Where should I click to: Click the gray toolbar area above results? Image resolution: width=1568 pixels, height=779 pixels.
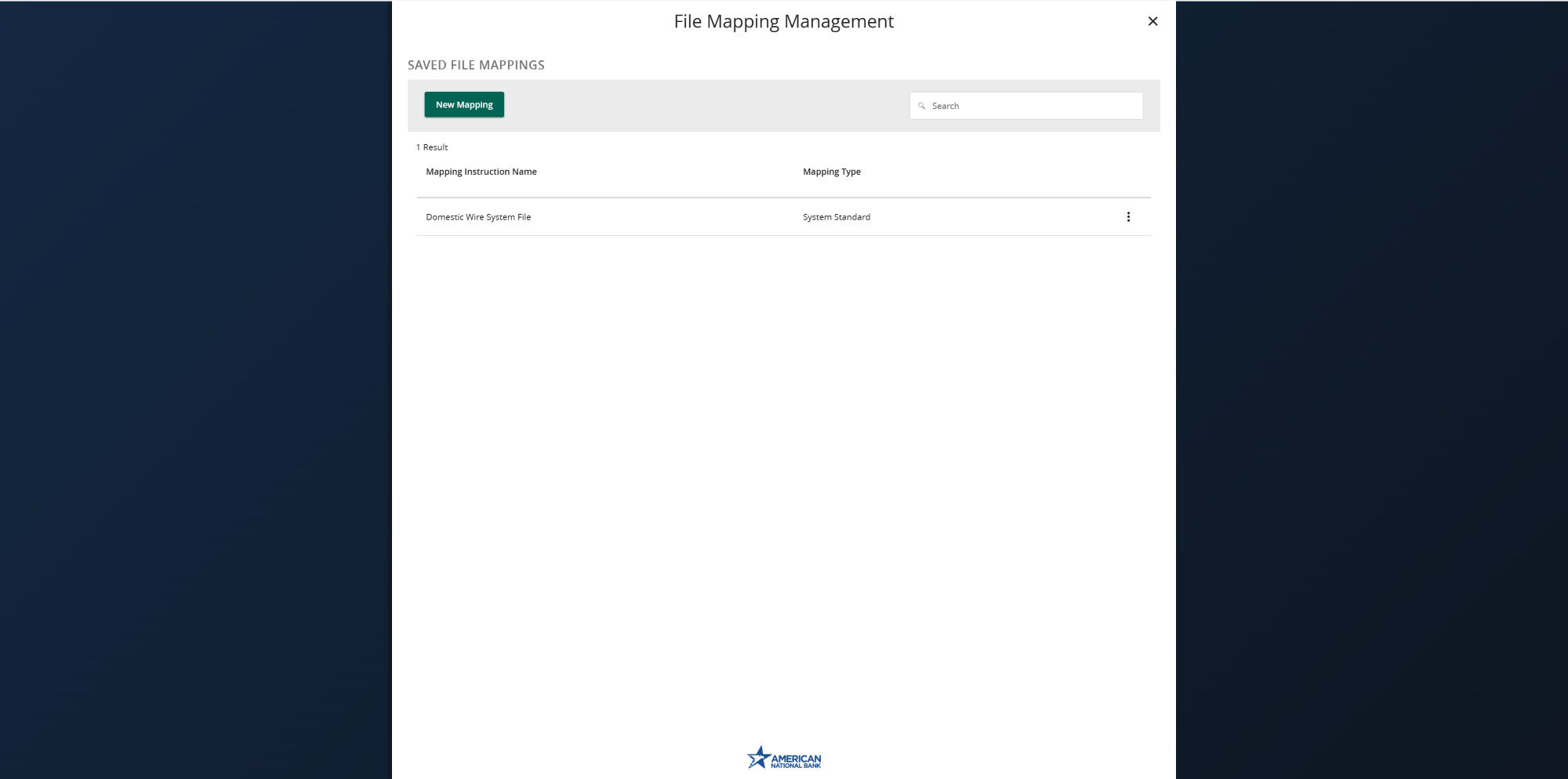click(x=706, y=104)
